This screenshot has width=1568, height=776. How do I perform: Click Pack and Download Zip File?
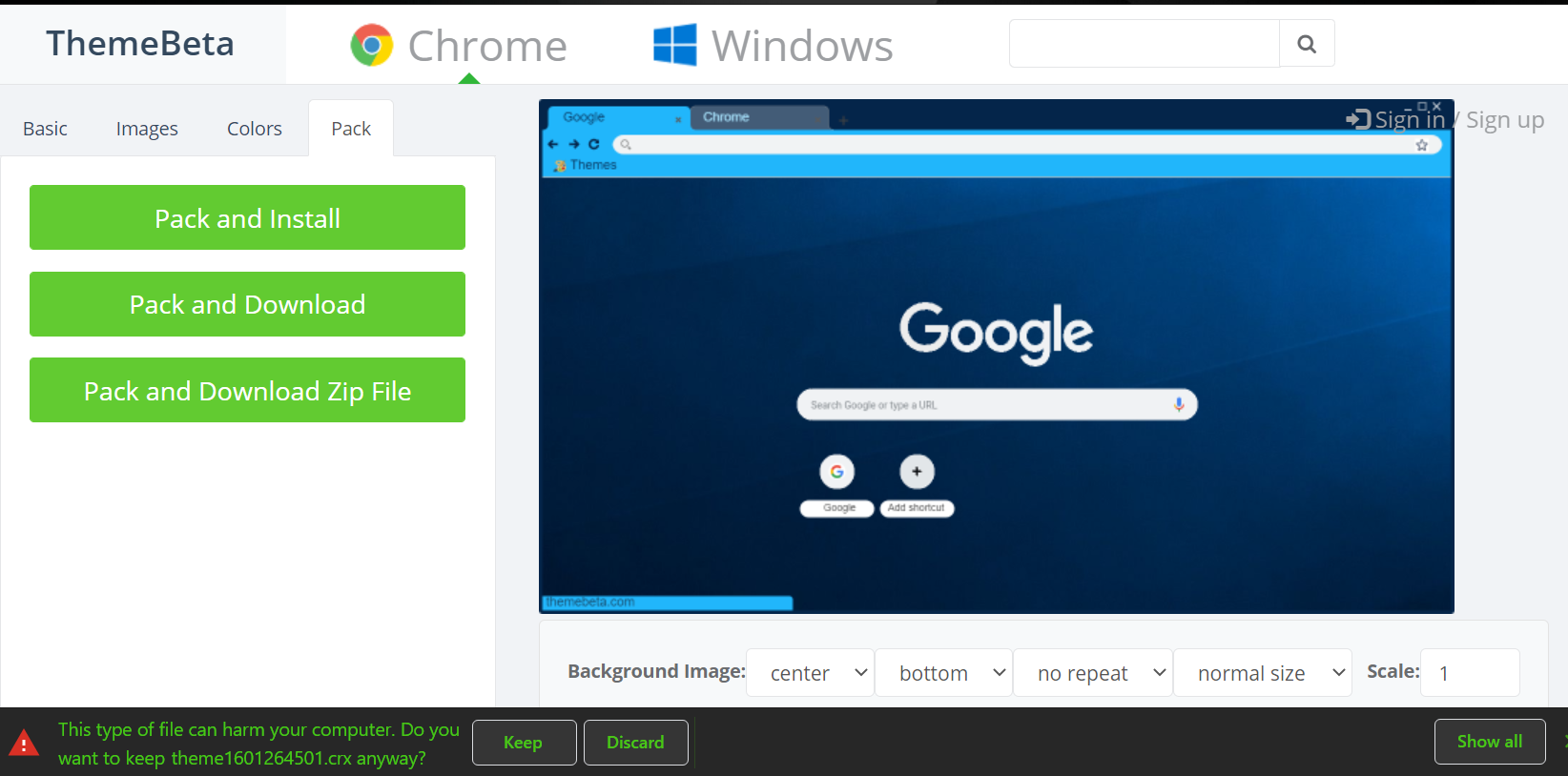click(247, 390)
